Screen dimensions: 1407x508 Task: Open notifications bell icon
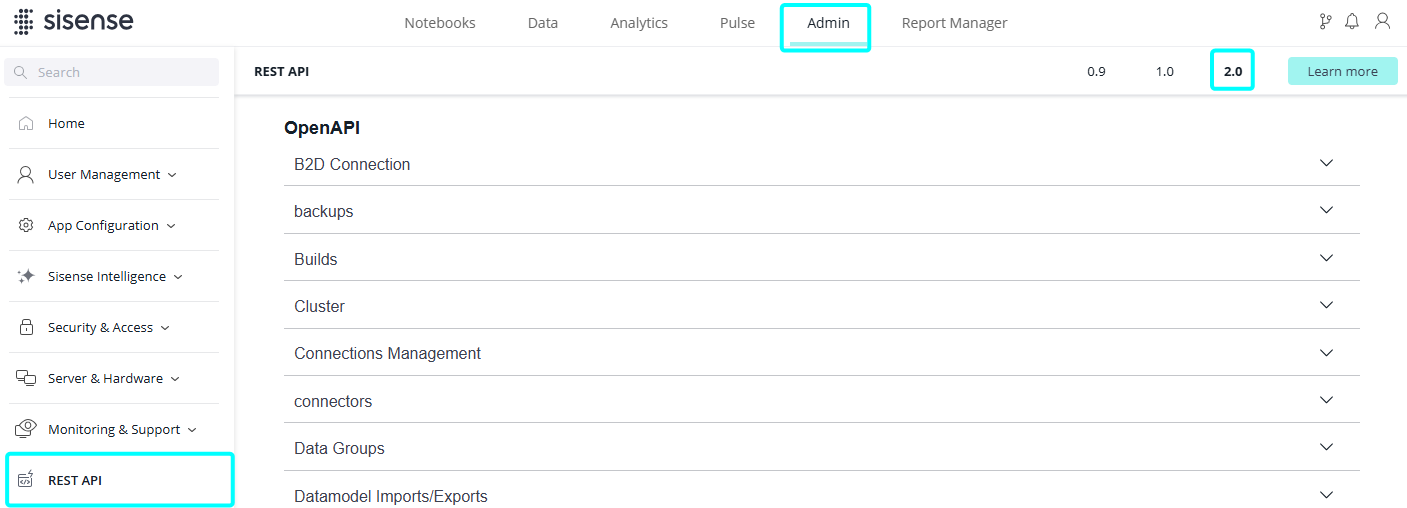click(1352, 21)
